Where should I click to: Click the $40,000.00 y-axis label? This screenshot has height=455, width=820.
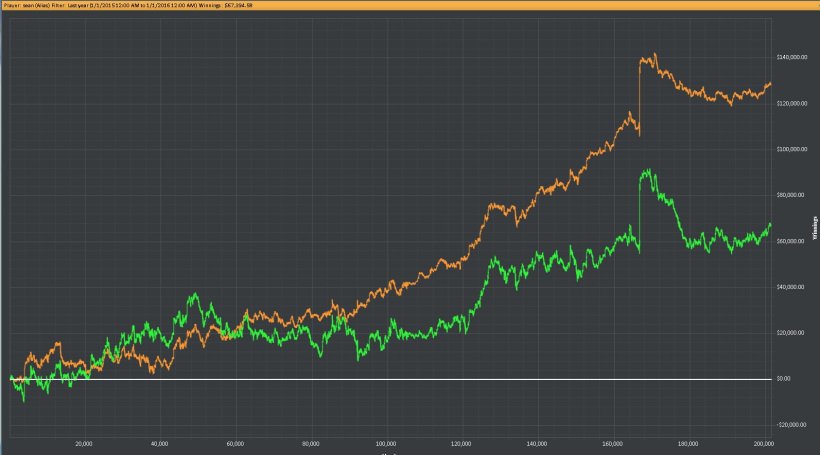pos(795,287)
